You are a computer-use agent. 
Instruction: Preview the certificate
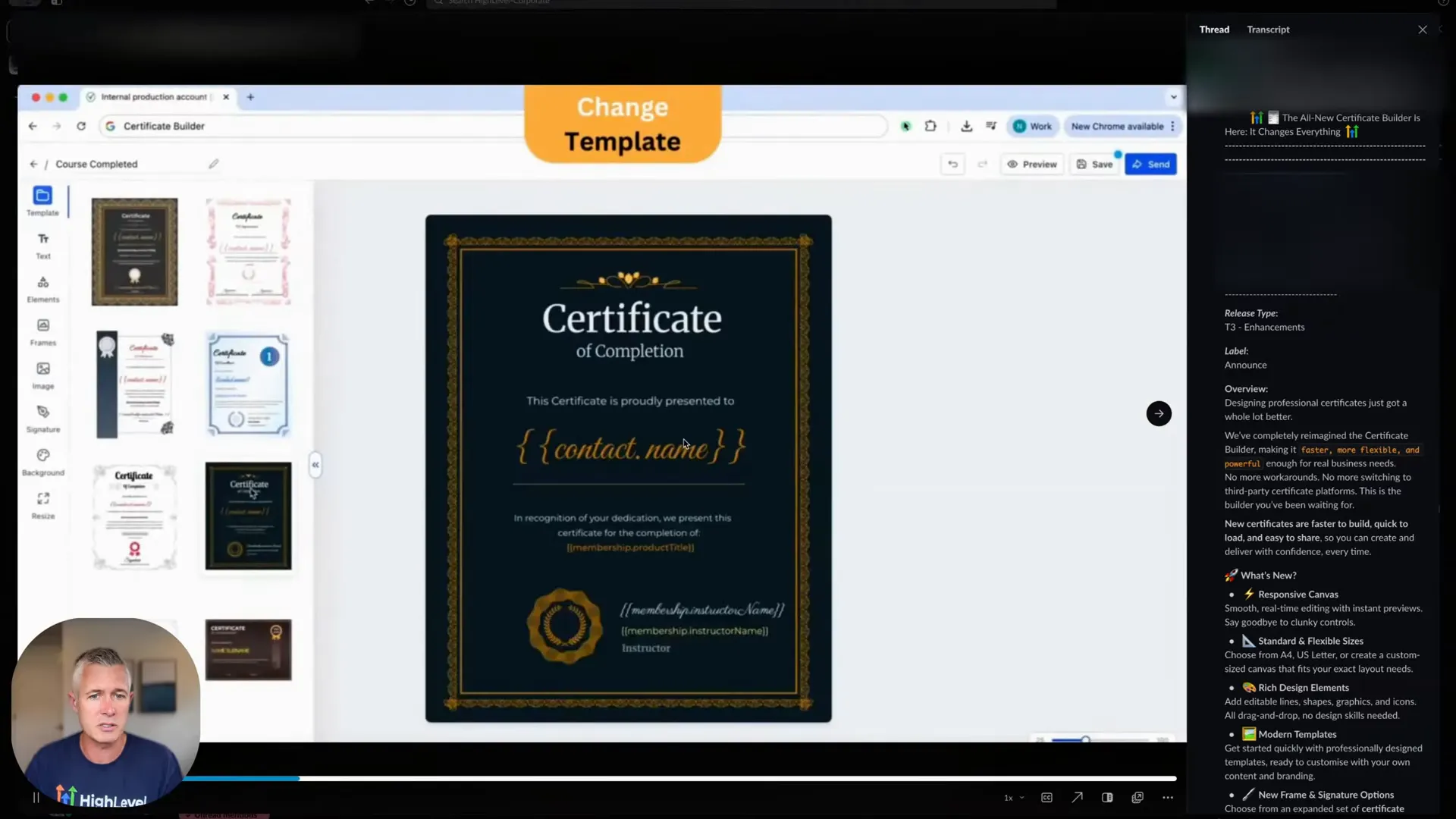[x=1032, y=164]
